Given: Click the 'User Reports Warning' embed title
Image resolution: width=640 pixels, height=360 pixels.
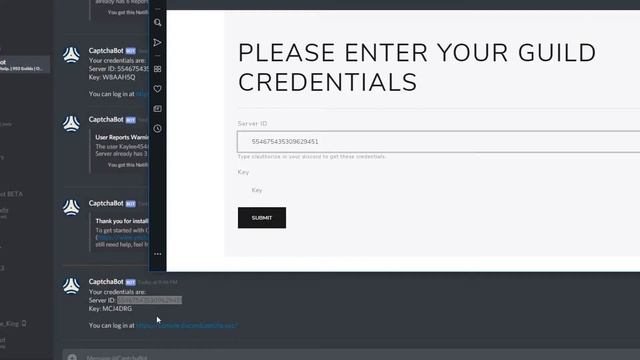Looking at the screenshot, I should pos(122,138).
